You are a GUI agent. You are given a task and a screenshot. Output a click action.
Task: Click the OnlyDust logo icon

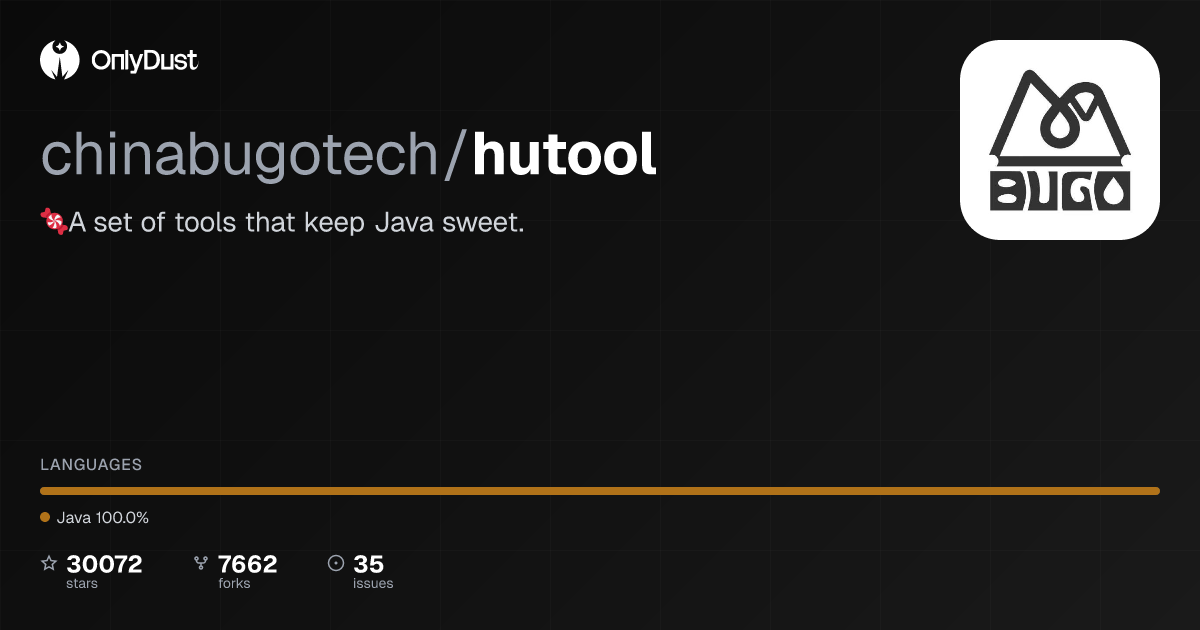(59, 60)
